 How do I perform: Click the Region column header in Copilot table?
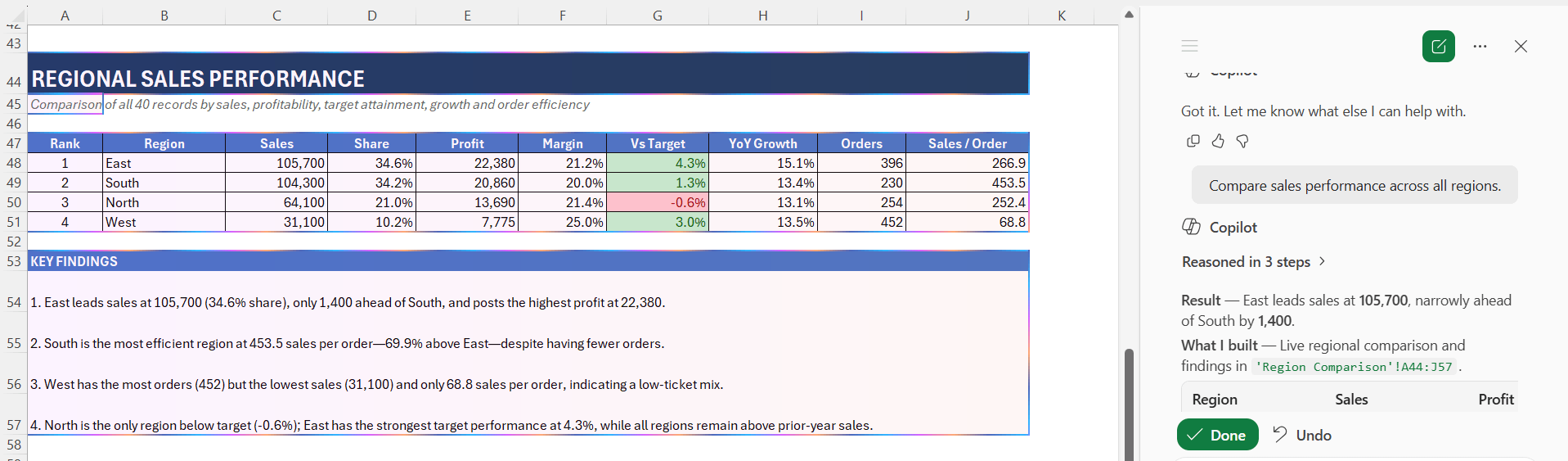click(1215, 399)
